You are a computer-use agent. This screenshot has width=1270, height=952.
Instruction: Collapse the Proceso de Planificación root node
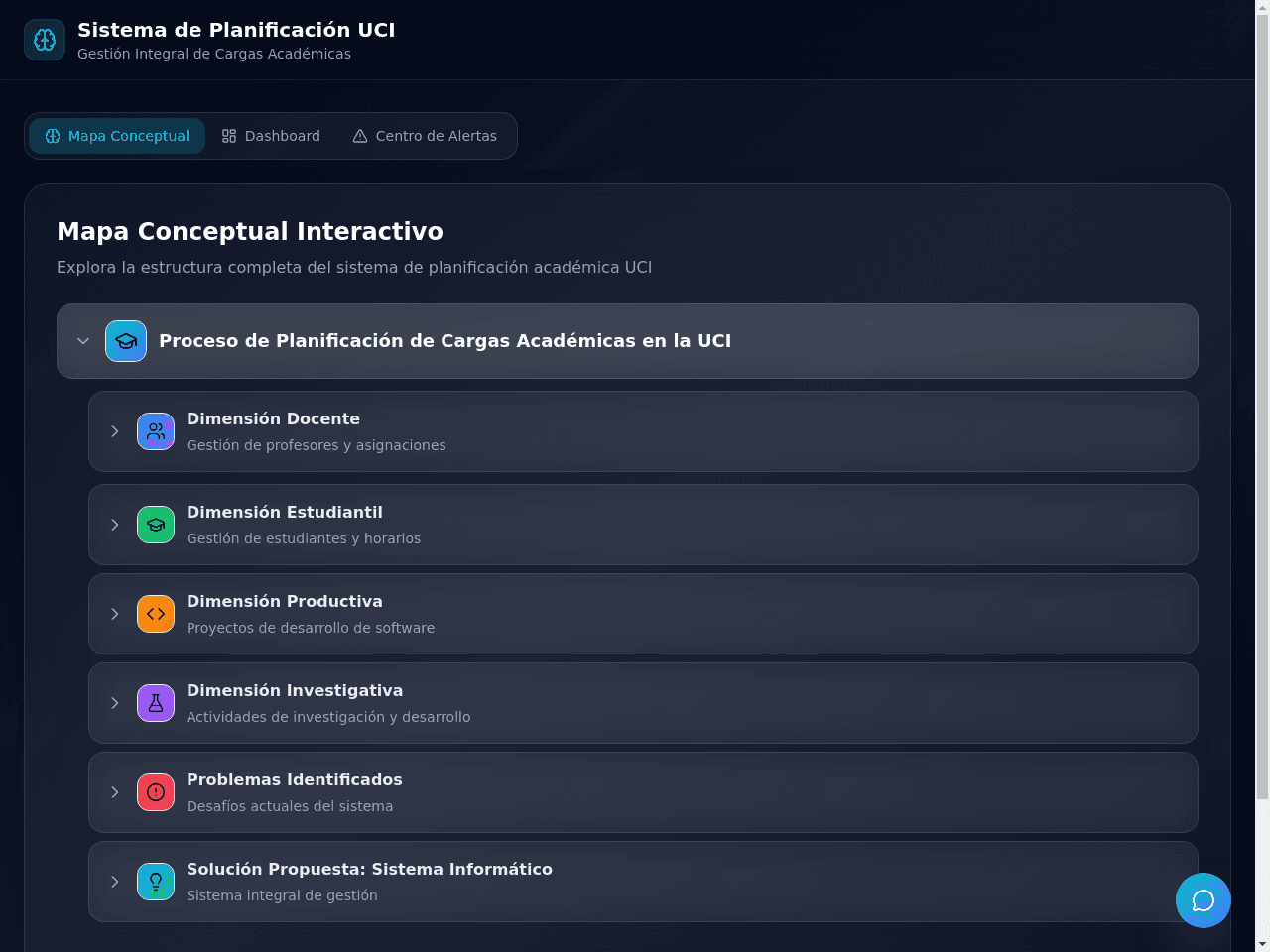tap(83, 341)
